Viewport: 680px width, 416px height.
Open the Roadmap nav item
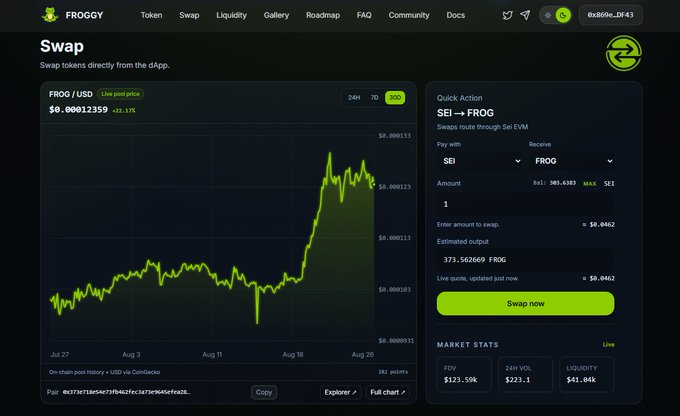pyautogui.click(x=323, y=15)
